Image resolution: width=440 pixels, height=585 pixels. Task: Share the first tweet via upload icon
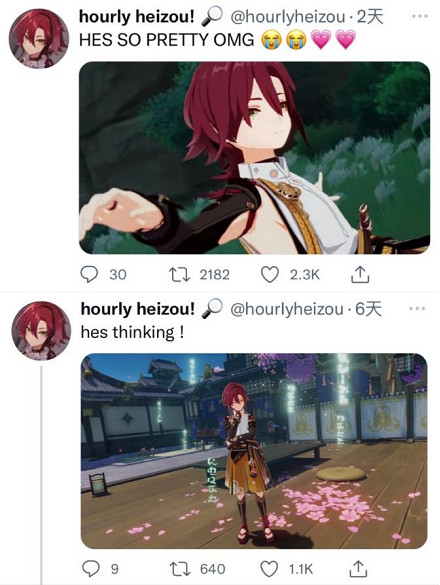pos(360,275)
